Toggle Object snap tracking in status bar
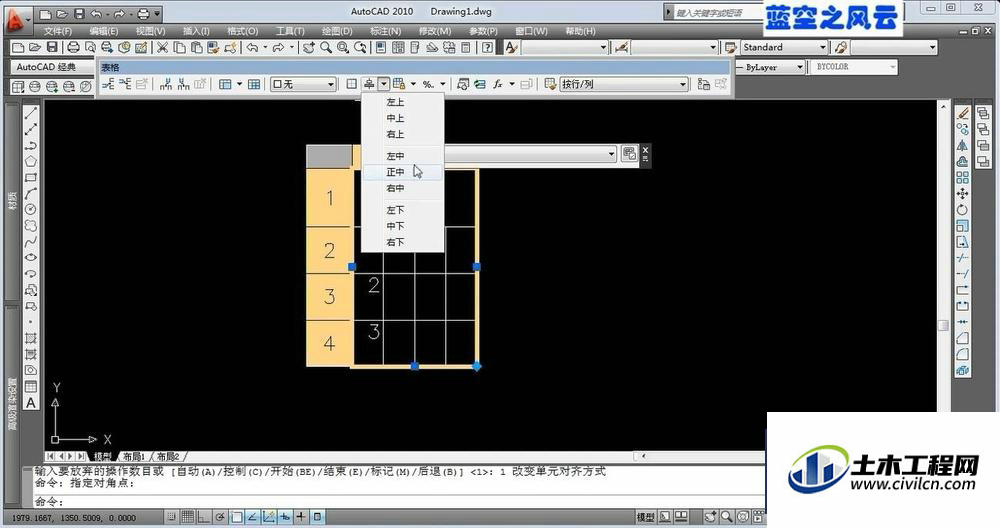This screenshot has width=1000, height=528. (253, 517)
